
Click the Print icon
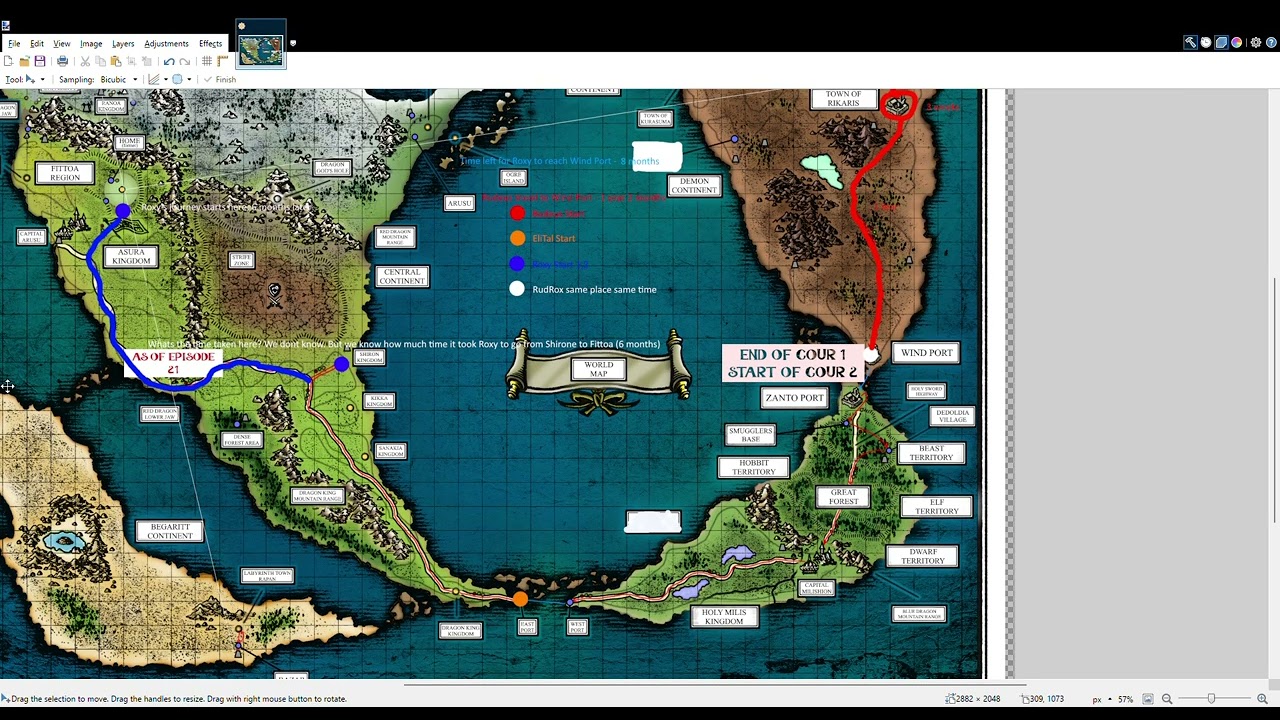(x=62, y=62)
